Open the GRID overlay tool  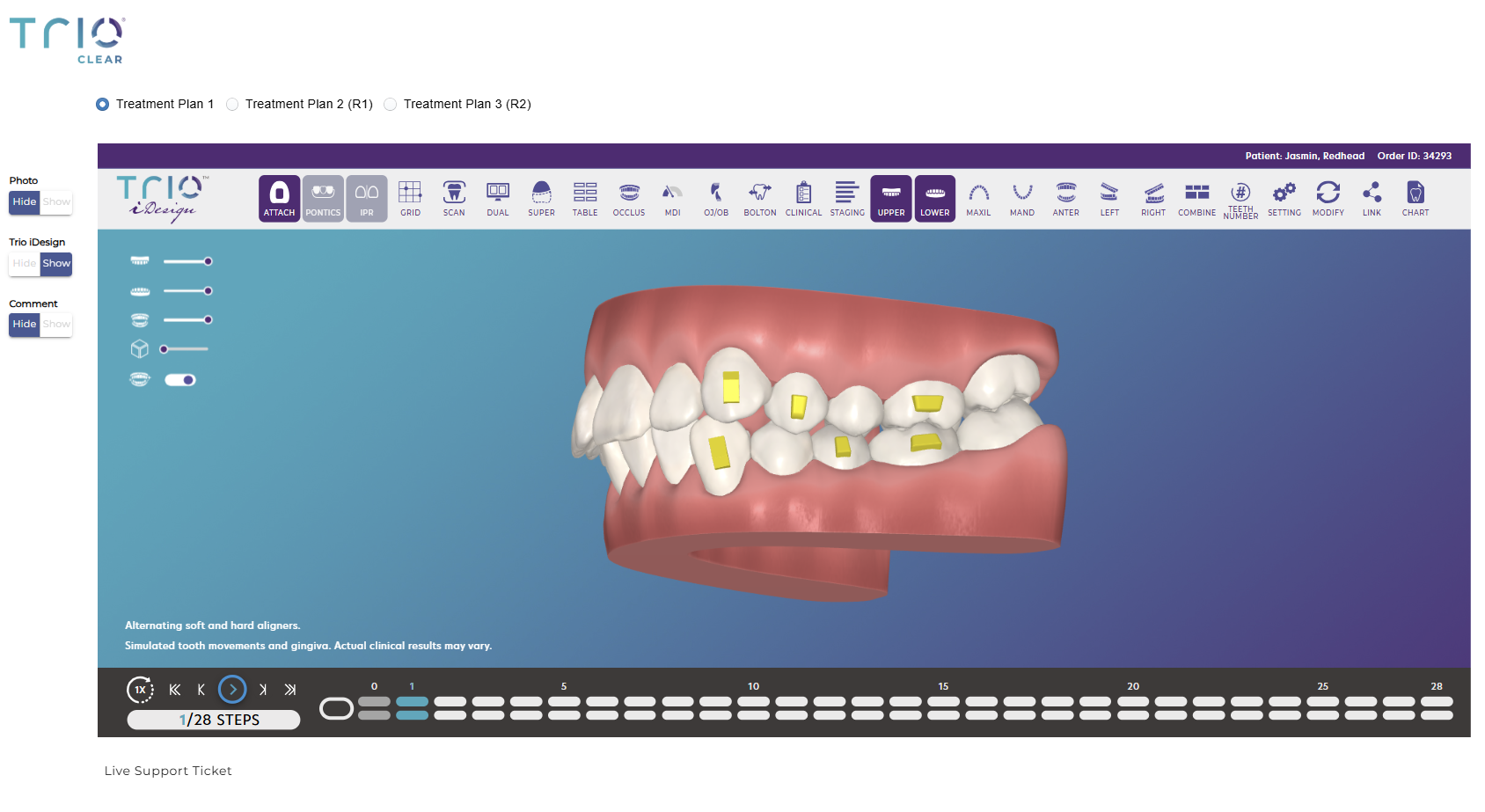410,198
